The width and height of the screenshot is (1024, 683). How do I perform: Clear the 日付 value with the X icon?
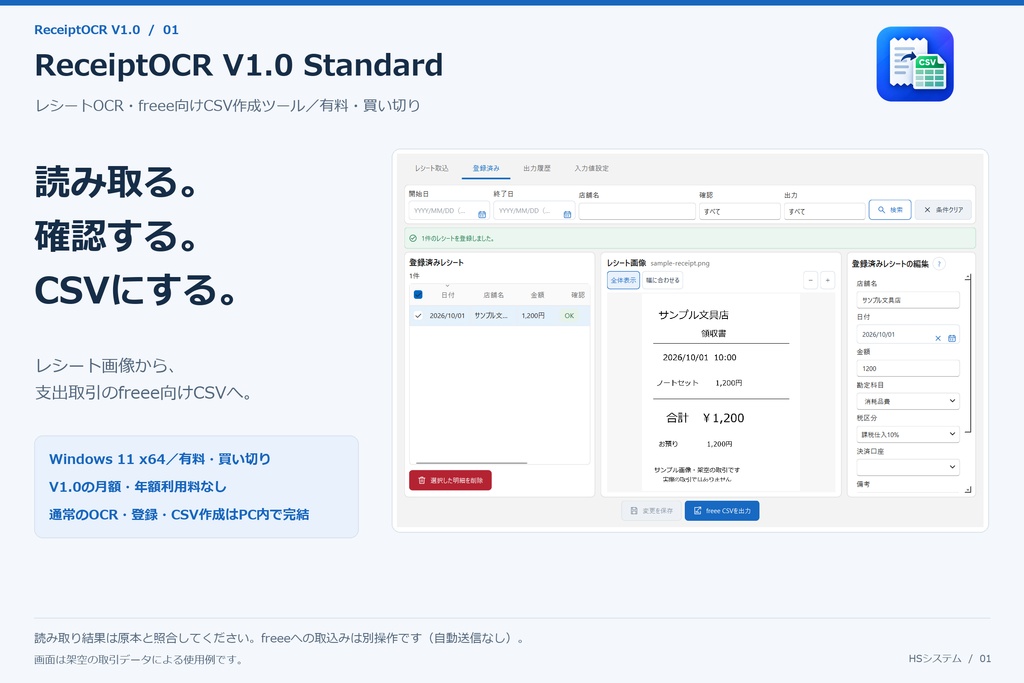pyautogui.click(x=938, y=338)
